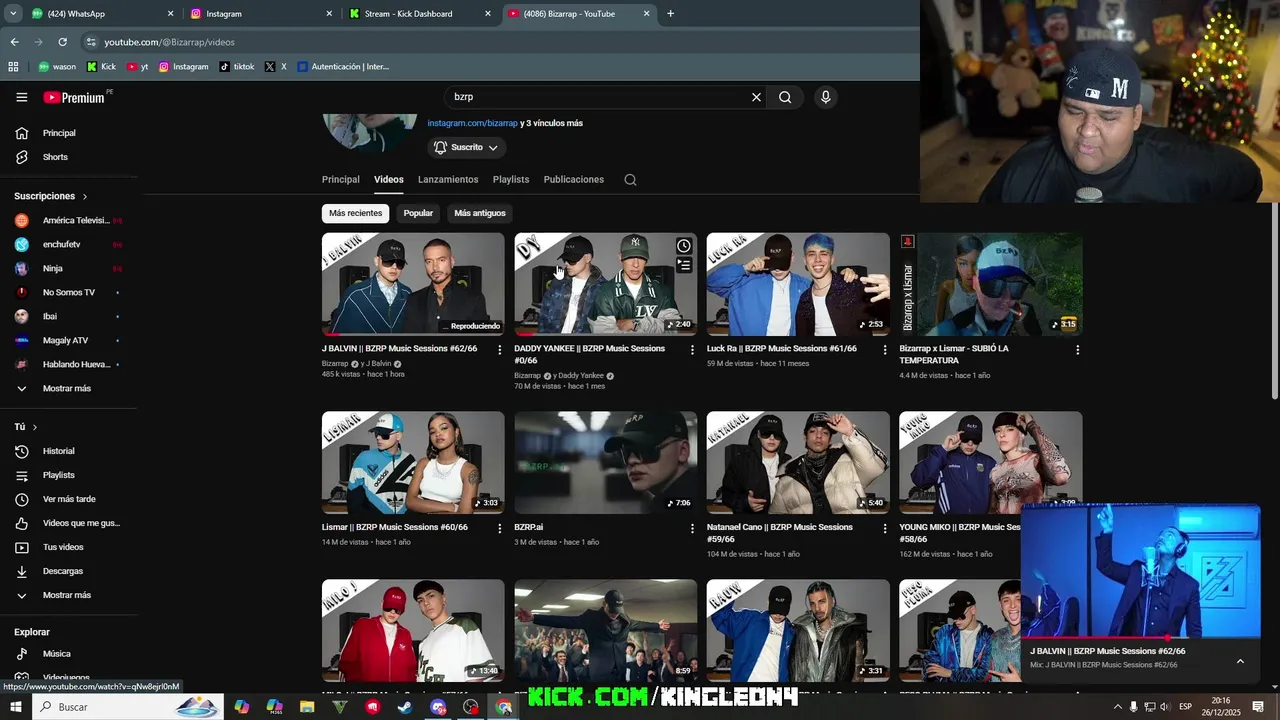
Task: Seek in the miniplayer progress bar
Action: click(x=1140, y=637)
